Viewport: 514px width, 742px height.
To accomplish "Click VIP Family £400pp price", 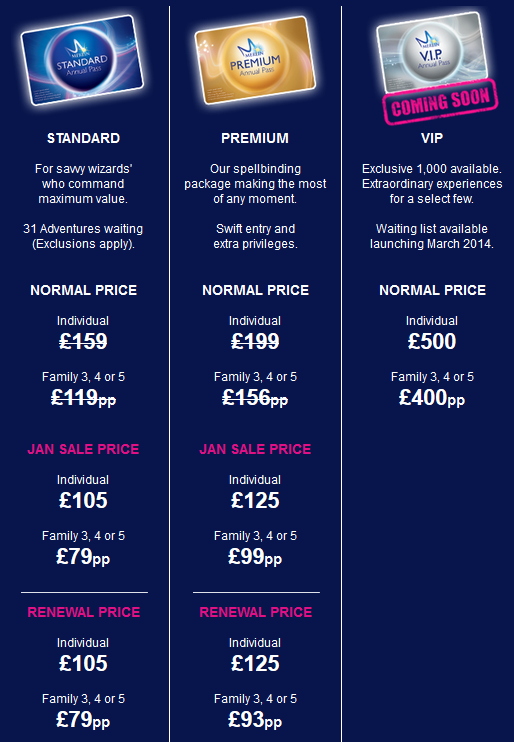I will [432, 398].
